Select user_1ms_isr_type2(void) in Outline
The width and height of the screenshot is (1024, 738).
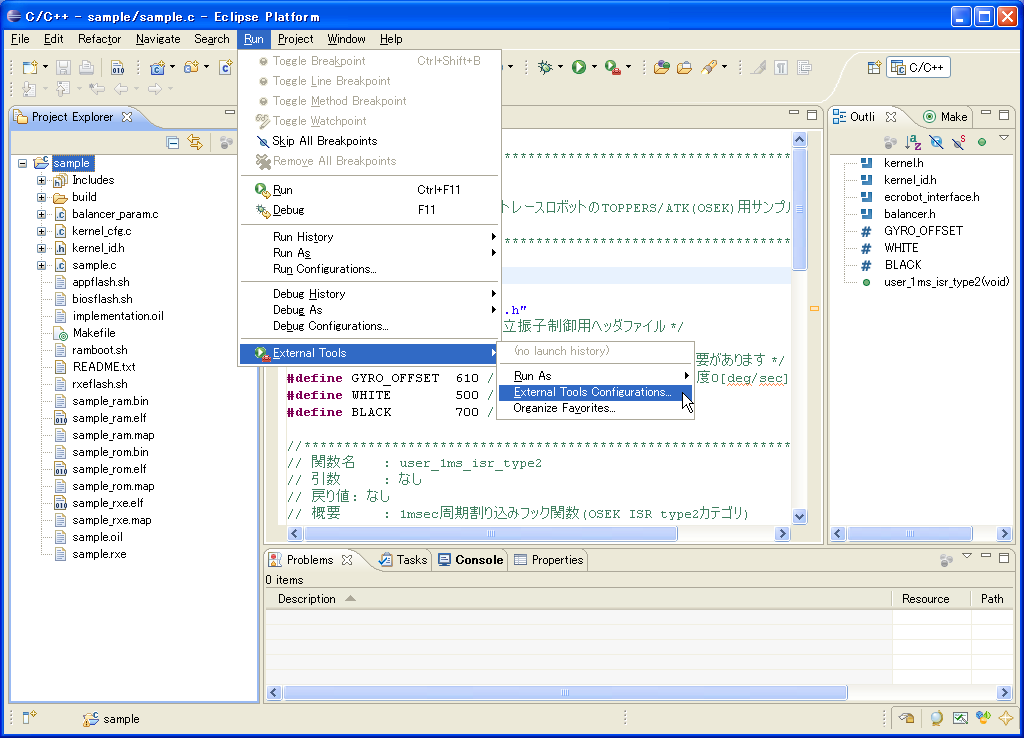(x=946, y=282)
